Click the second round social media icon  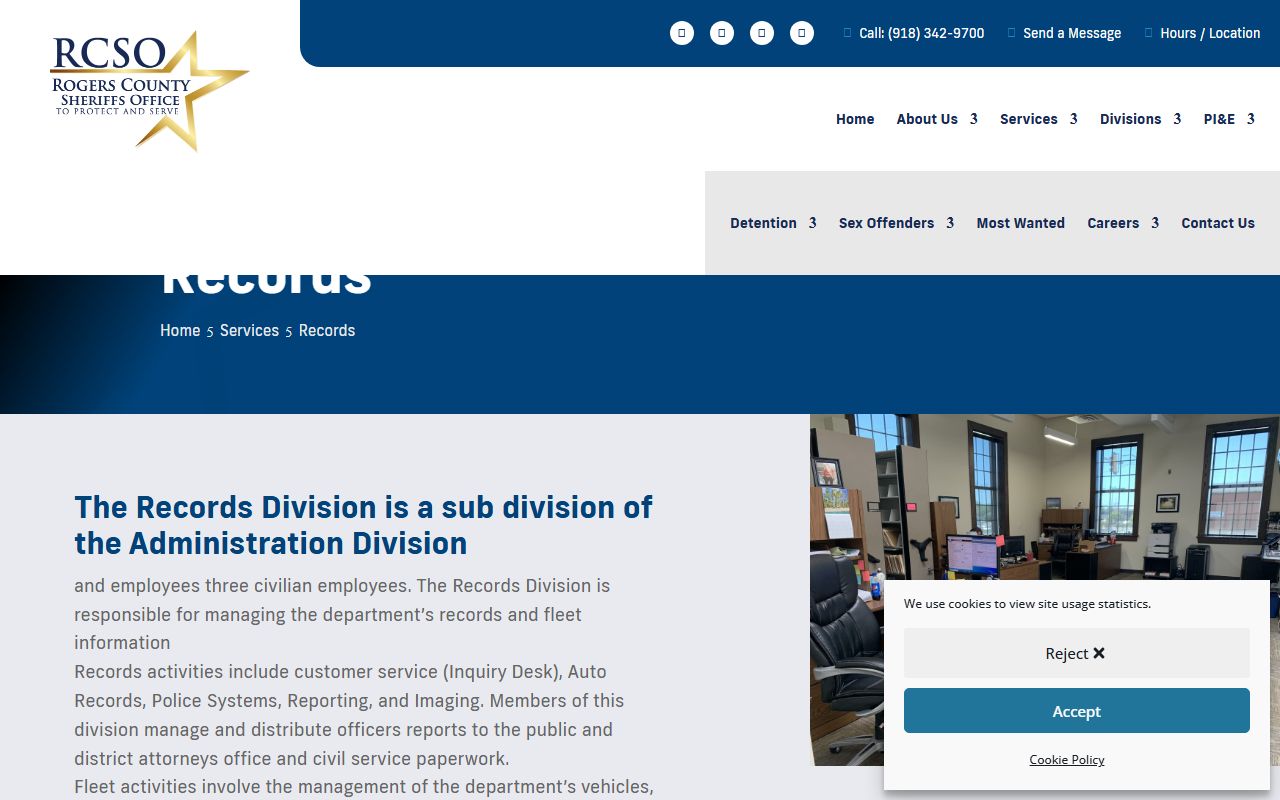pos(722,33)
